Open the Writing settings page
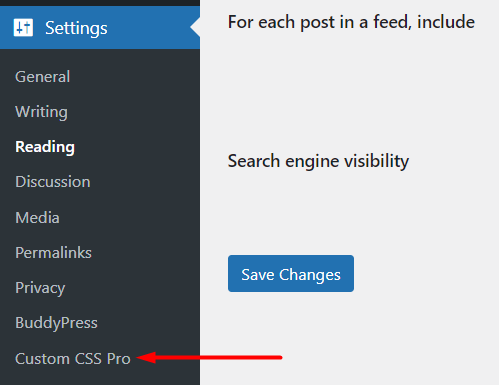 point(41,112)
